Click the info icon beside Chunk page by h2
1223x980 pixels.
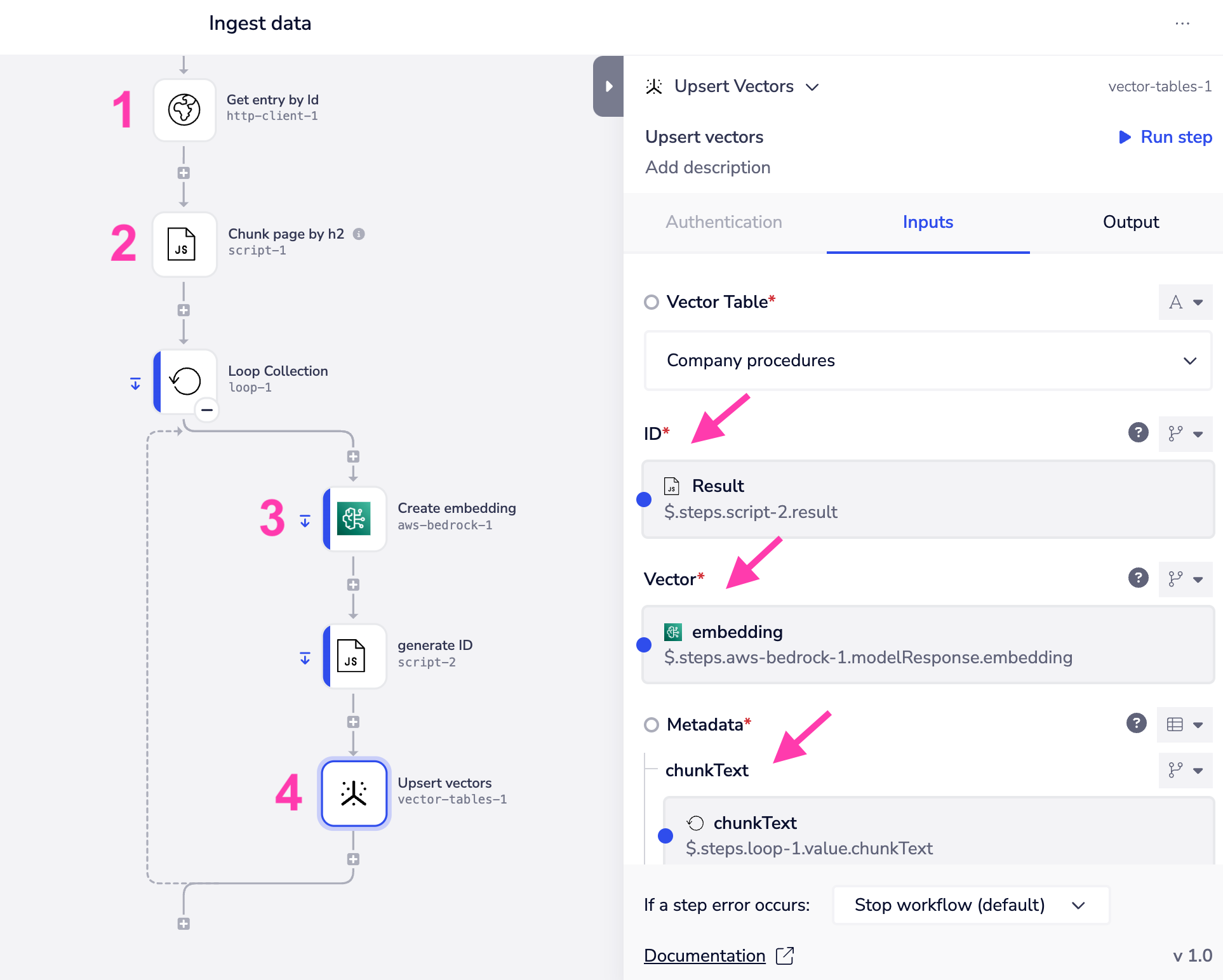(359, 234)
